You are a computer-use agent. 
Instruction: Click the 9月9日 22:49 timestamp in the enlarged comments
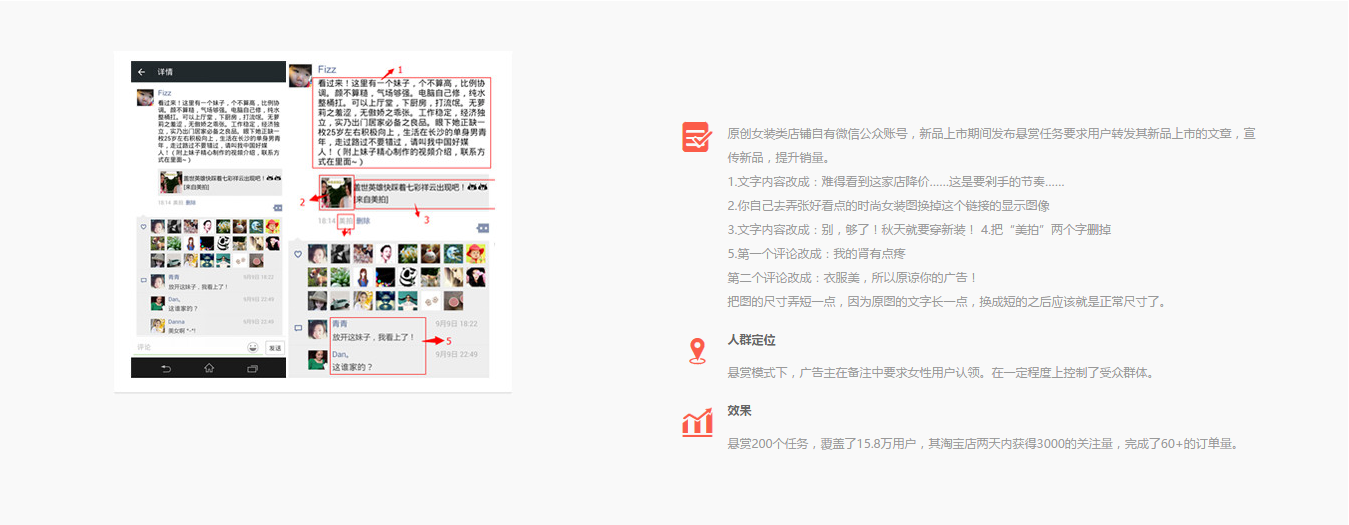tap(457, 354)
